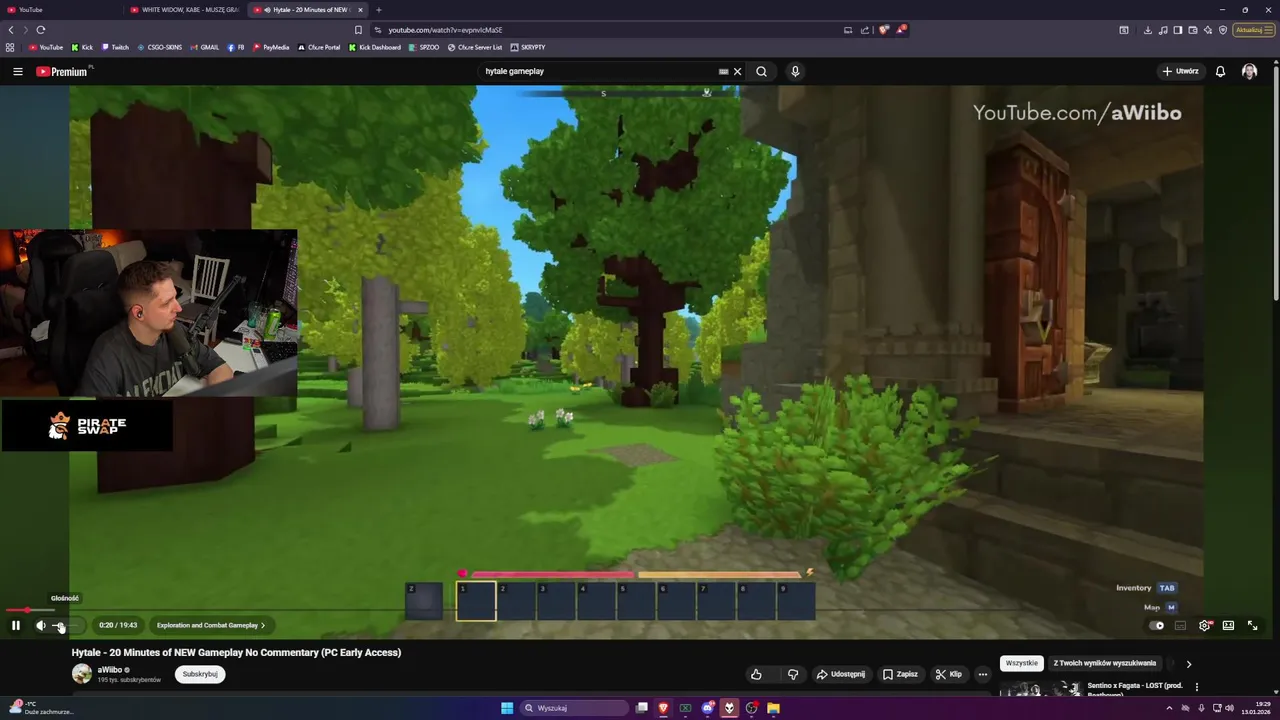Open the Leo AI sparkle icon
1280x720 pixels.
(x=1208, y=30)
